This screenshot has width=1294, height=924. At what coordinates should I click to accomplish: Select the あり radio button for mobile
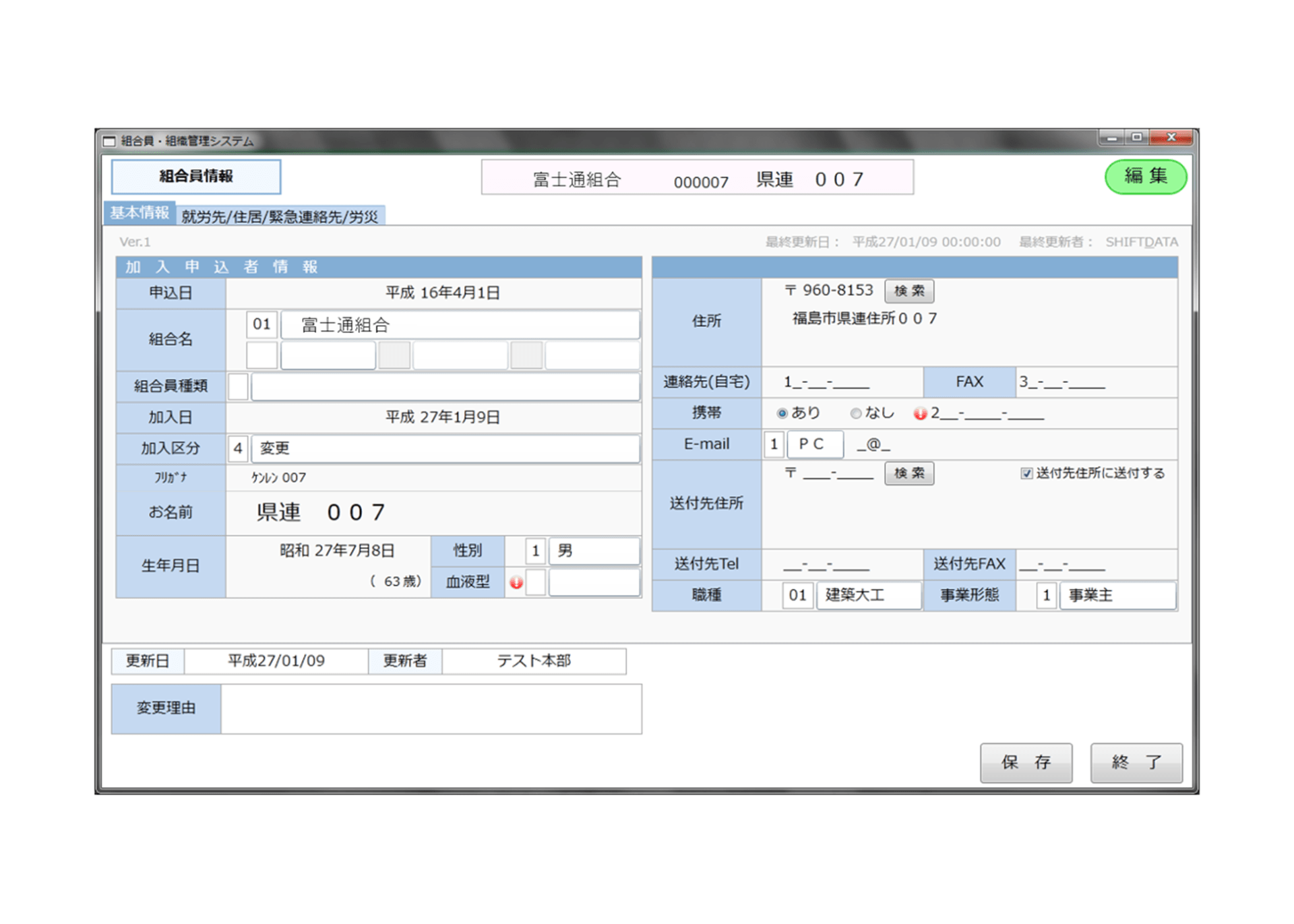(782, 413)
